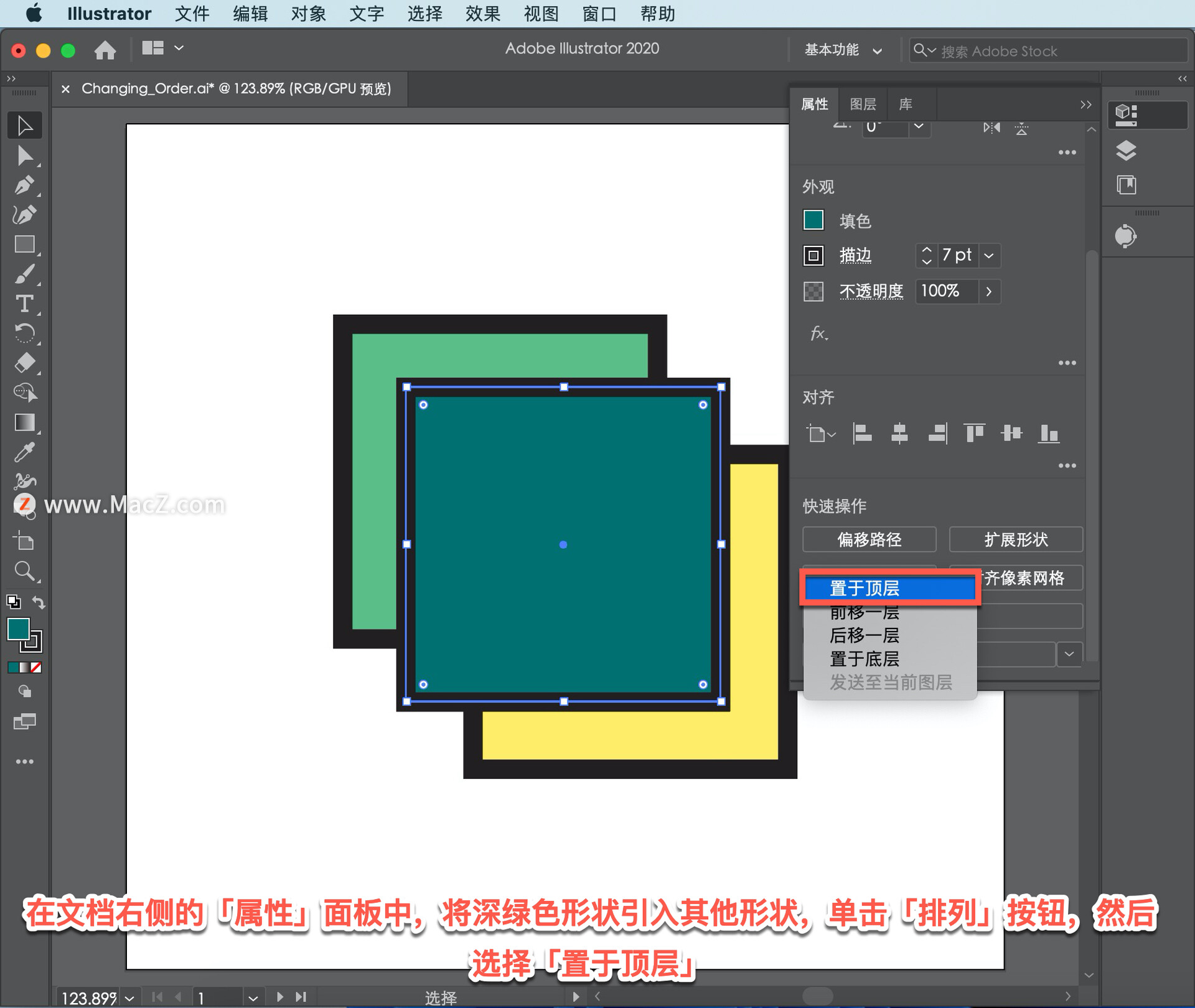Select the Paintbrush tool
The image size is (1195, 1008).
(x=25, y=274)
